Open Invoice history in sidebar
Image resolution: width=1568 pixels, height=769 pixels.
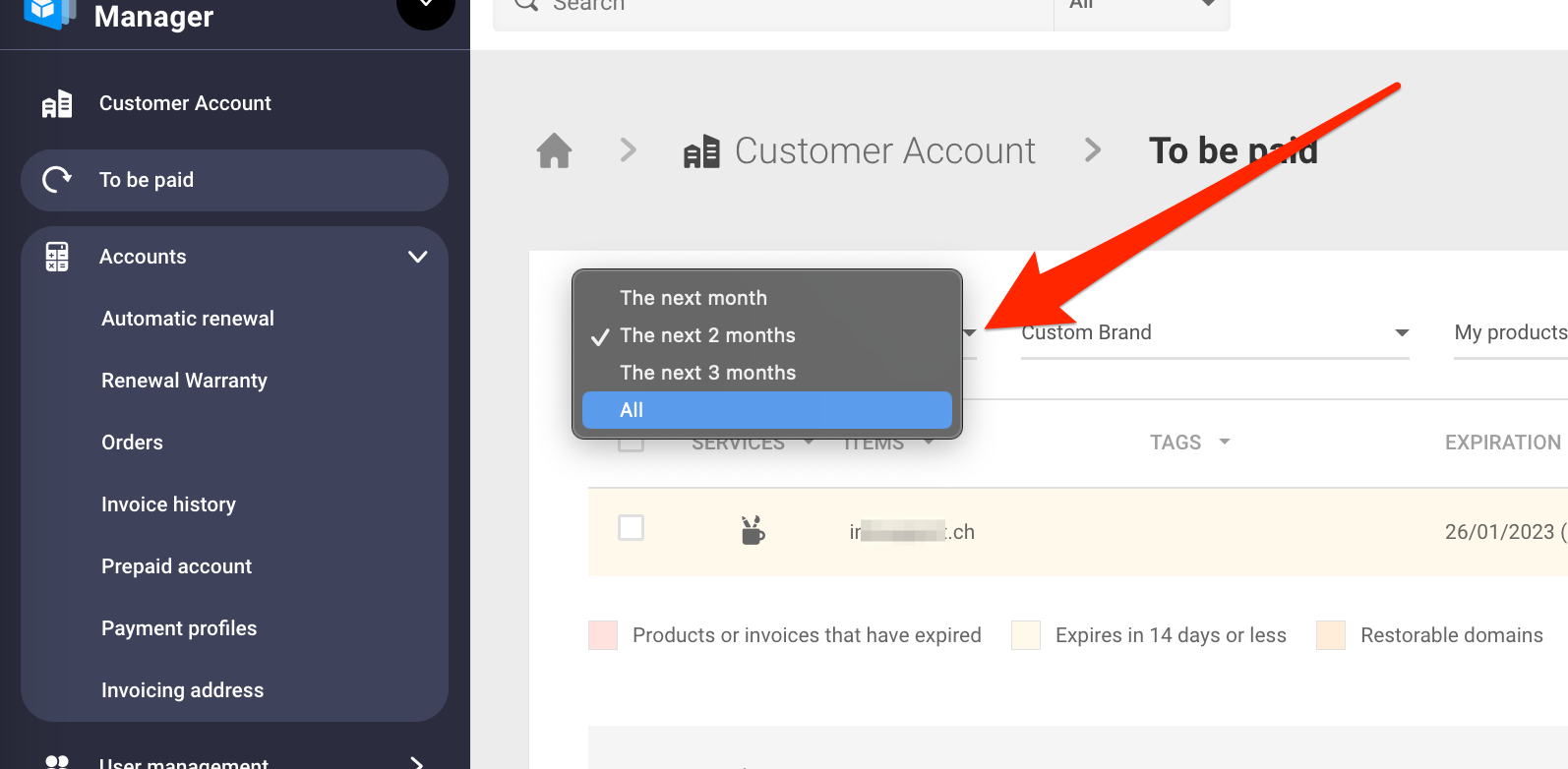coord(168,504)
